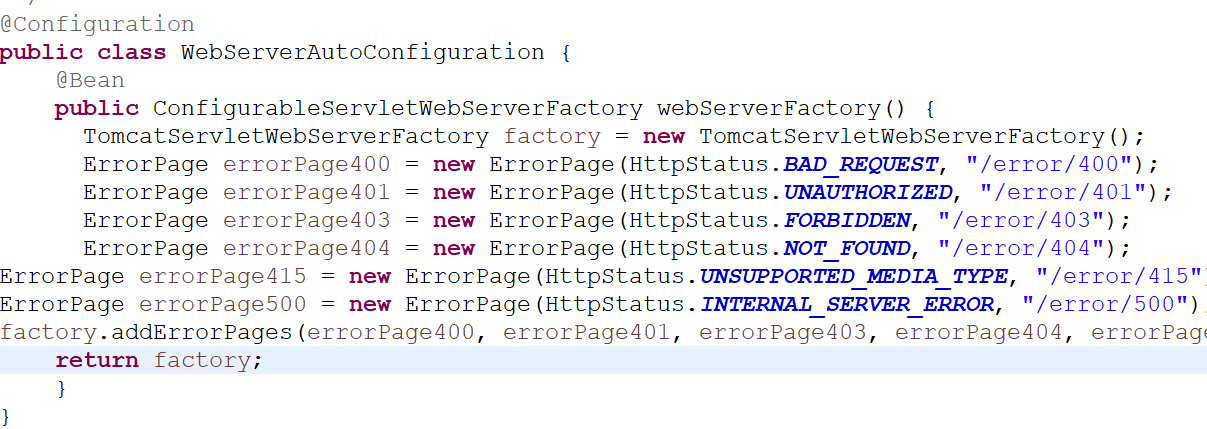Click the ConfigurableServletWebServerFactory return type
This screenshot has height=429, width=1207.
(397, 108)
